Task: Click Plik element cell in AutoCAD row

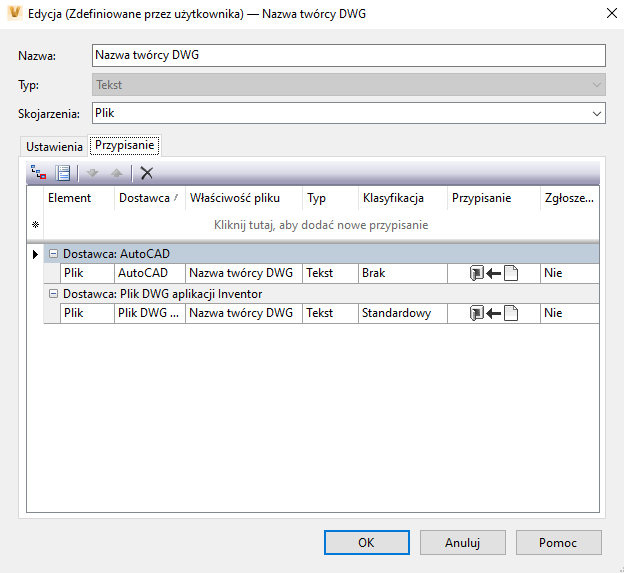Action: 87,273
